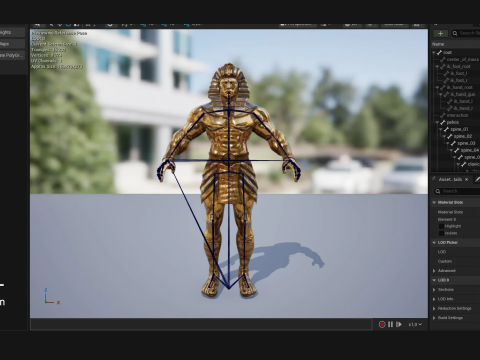Screen dimensions: 480x360
Task: Collapse the ik_foot_root node
Action: 437,66
